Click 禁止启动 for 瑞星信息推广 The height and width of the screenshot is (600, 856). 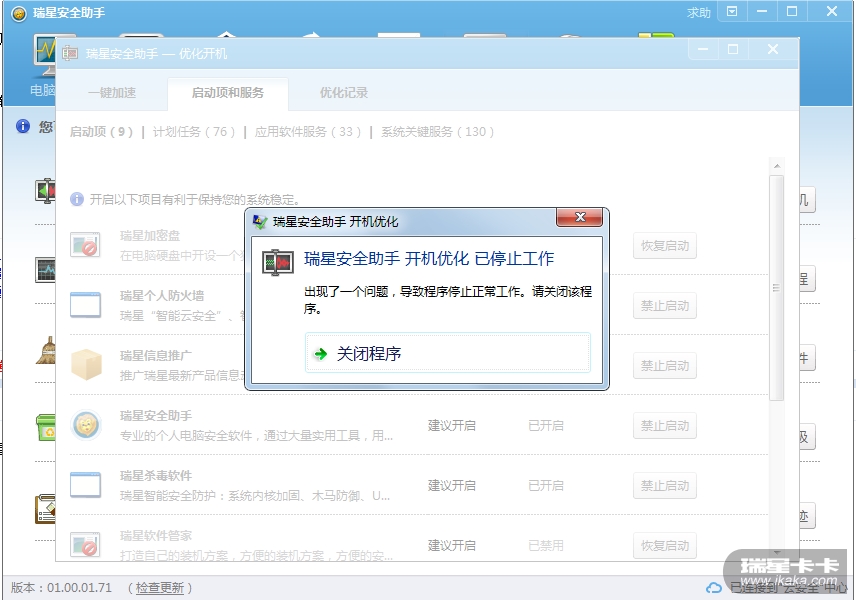[664, 366]
